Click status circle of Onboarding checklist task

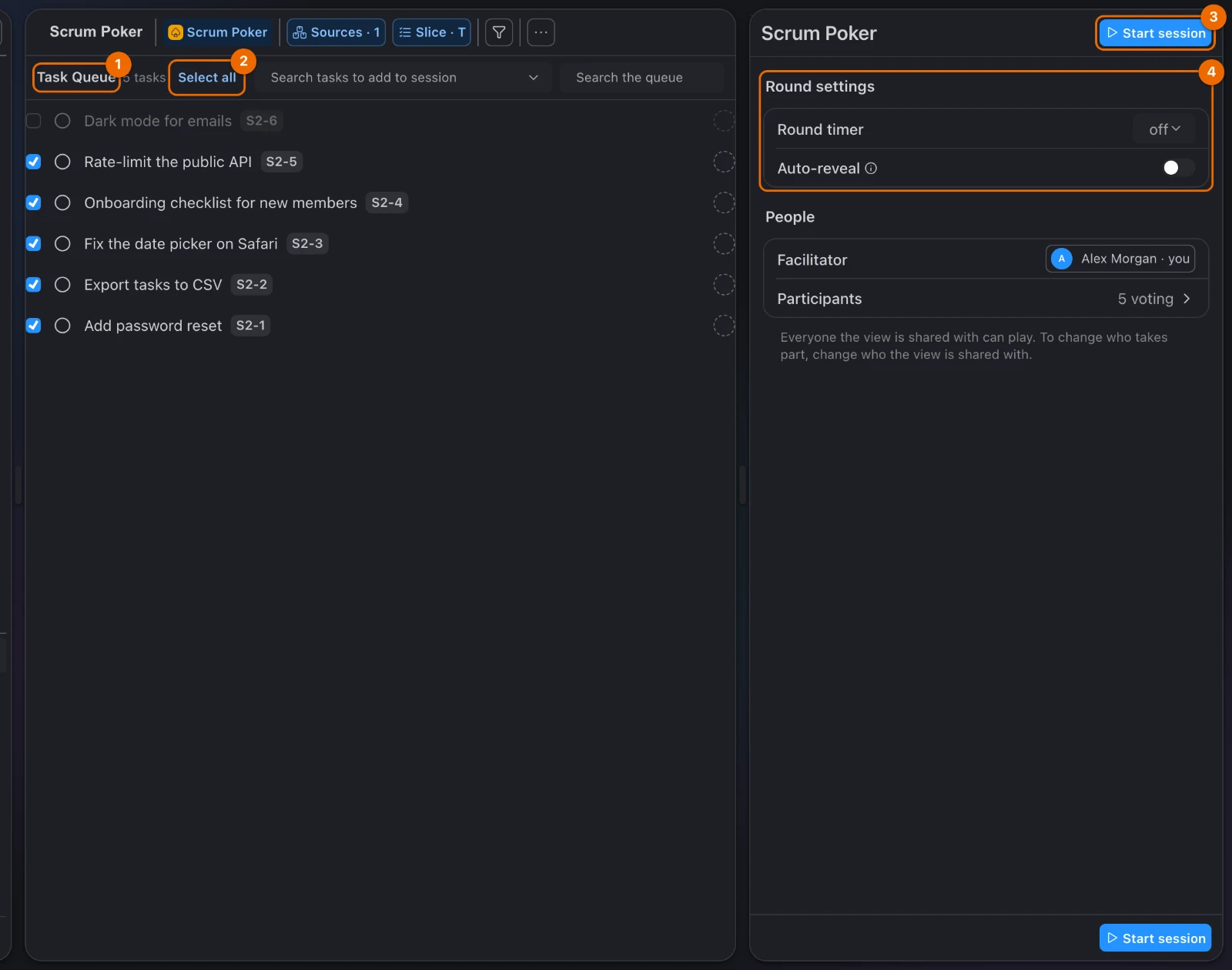(x=63, y=202)
